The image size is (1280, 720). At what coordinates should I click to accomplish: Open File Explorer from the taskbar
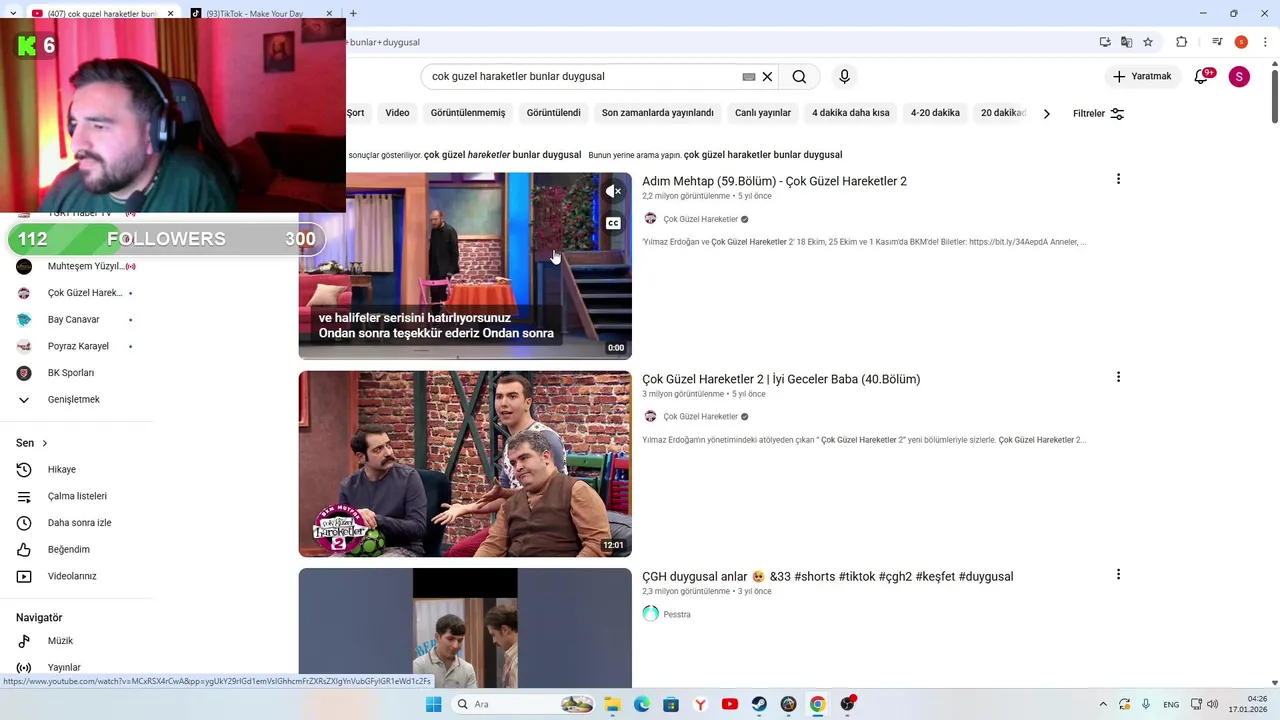tap(612, 704)
